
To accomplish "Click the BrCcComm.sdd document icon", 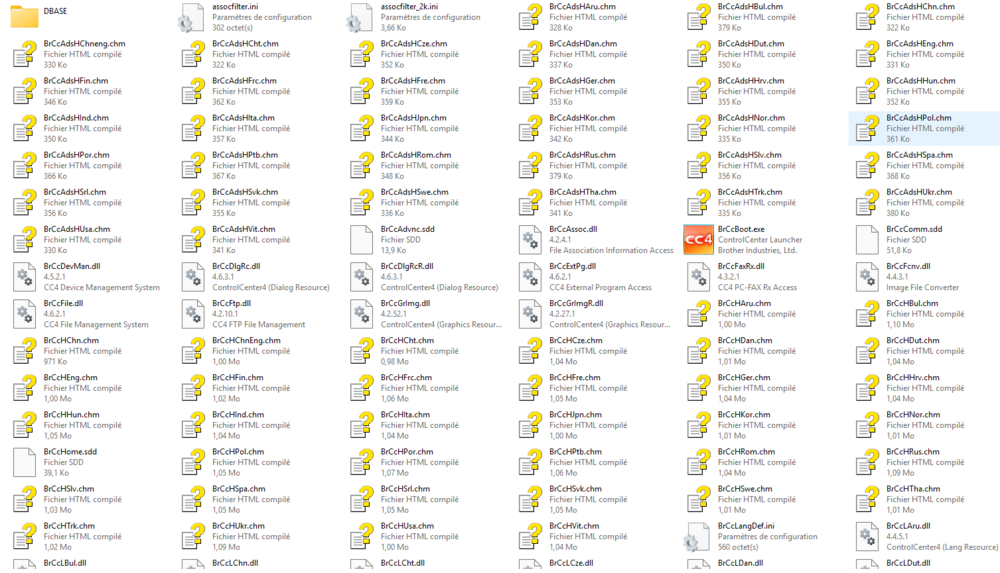I will tap(867, 240).
